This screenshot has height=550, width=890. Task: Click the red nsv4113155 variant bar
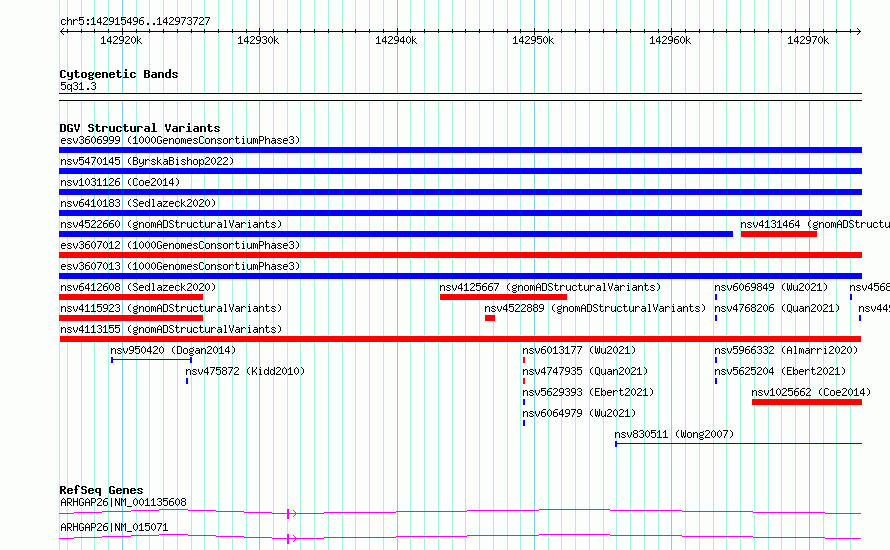click(460, 339)
